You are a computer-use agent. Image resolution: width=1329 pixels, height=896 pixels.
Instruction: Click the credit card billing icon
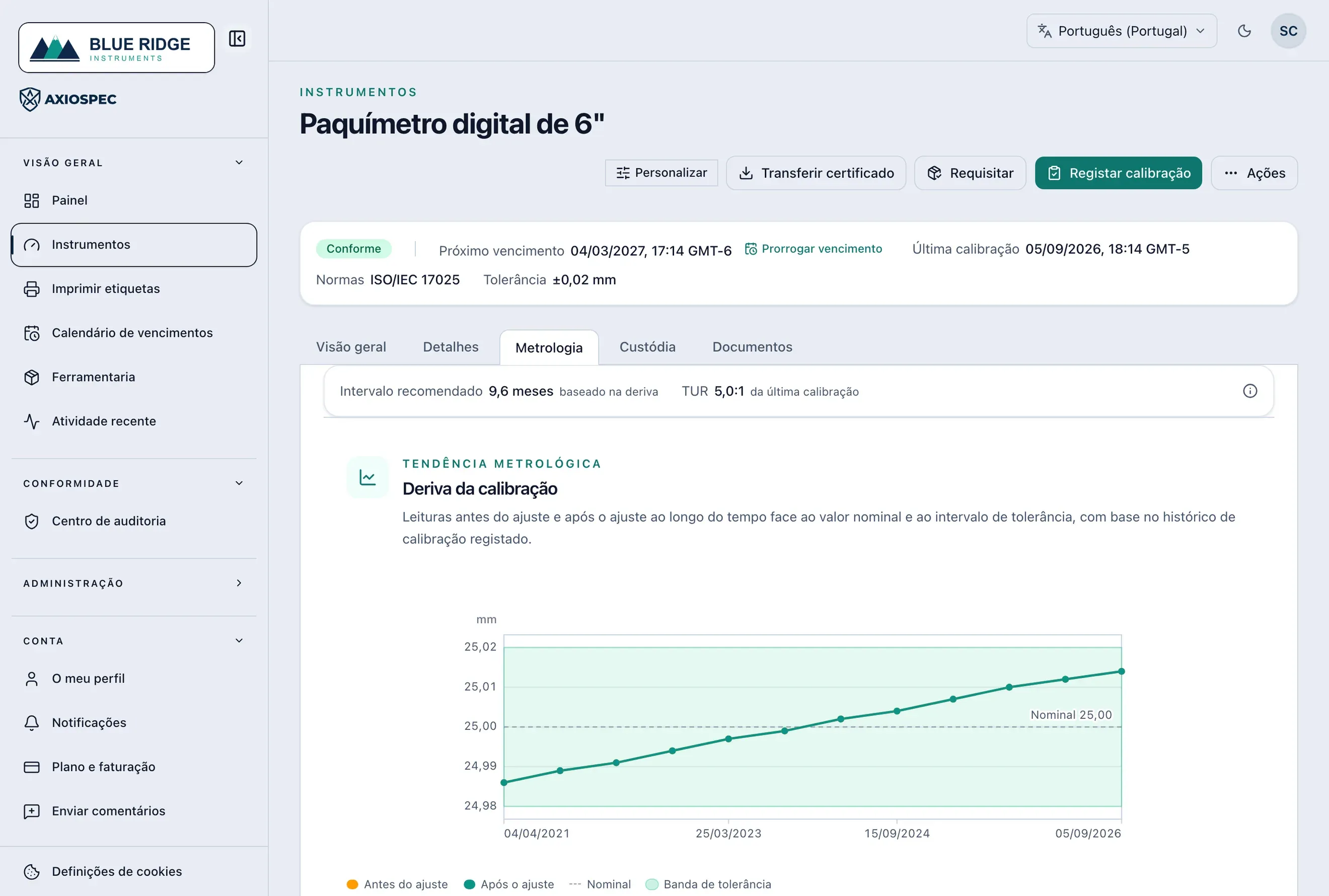click(x=31, y=767)
